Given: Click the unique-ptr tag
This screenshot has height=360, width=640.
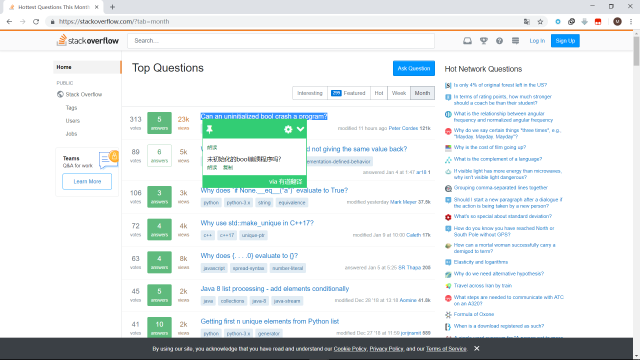Looking at the screenshot, I should coord(253,236).
